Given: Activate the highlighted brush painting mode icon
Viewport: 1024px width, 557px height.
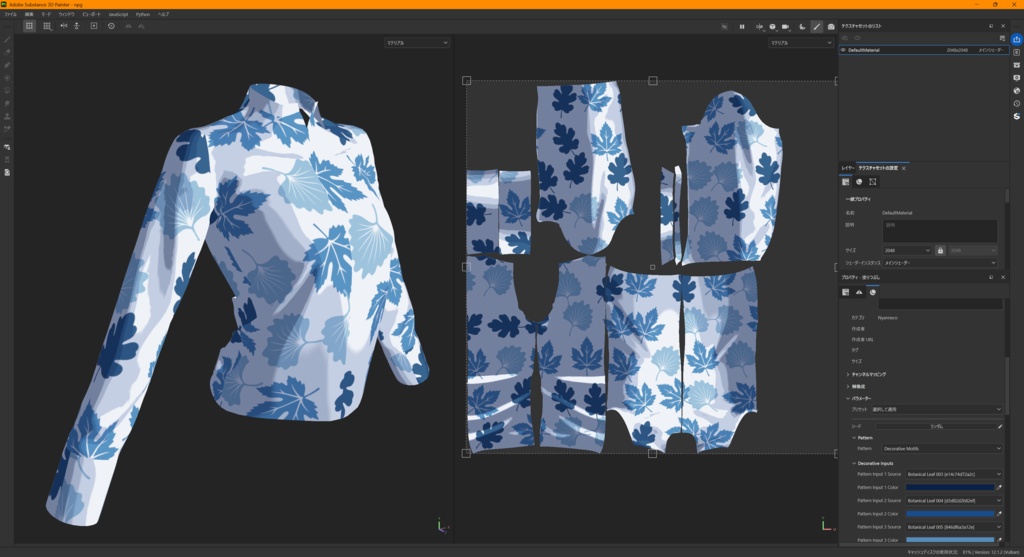Looking at the screenshot, I should click(816, 27).
